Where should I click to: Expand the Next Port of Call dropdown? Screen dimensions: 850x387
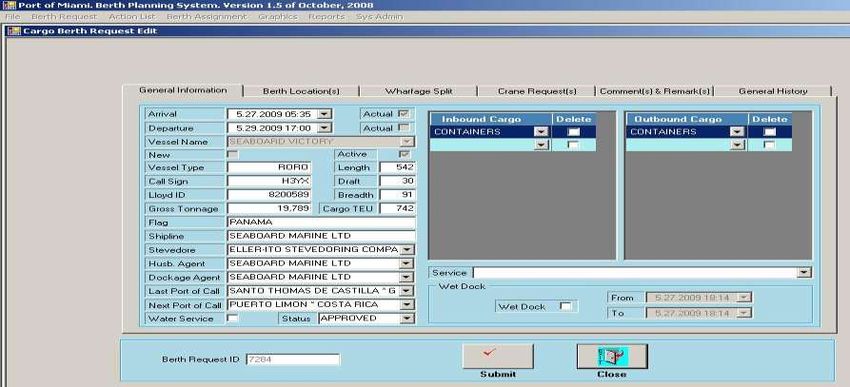(408, 305)
